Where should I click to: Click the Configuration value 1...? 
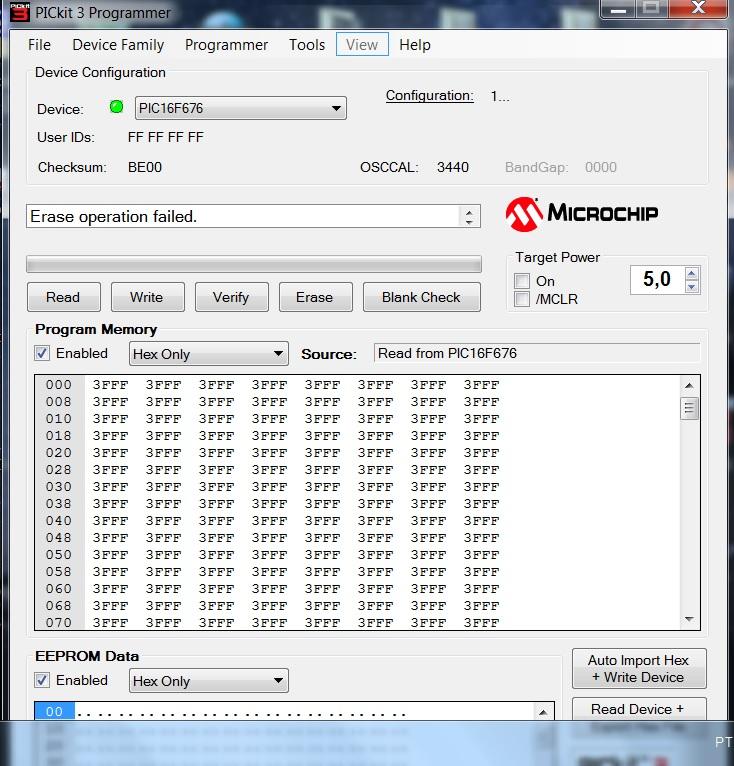pos(500,96)
